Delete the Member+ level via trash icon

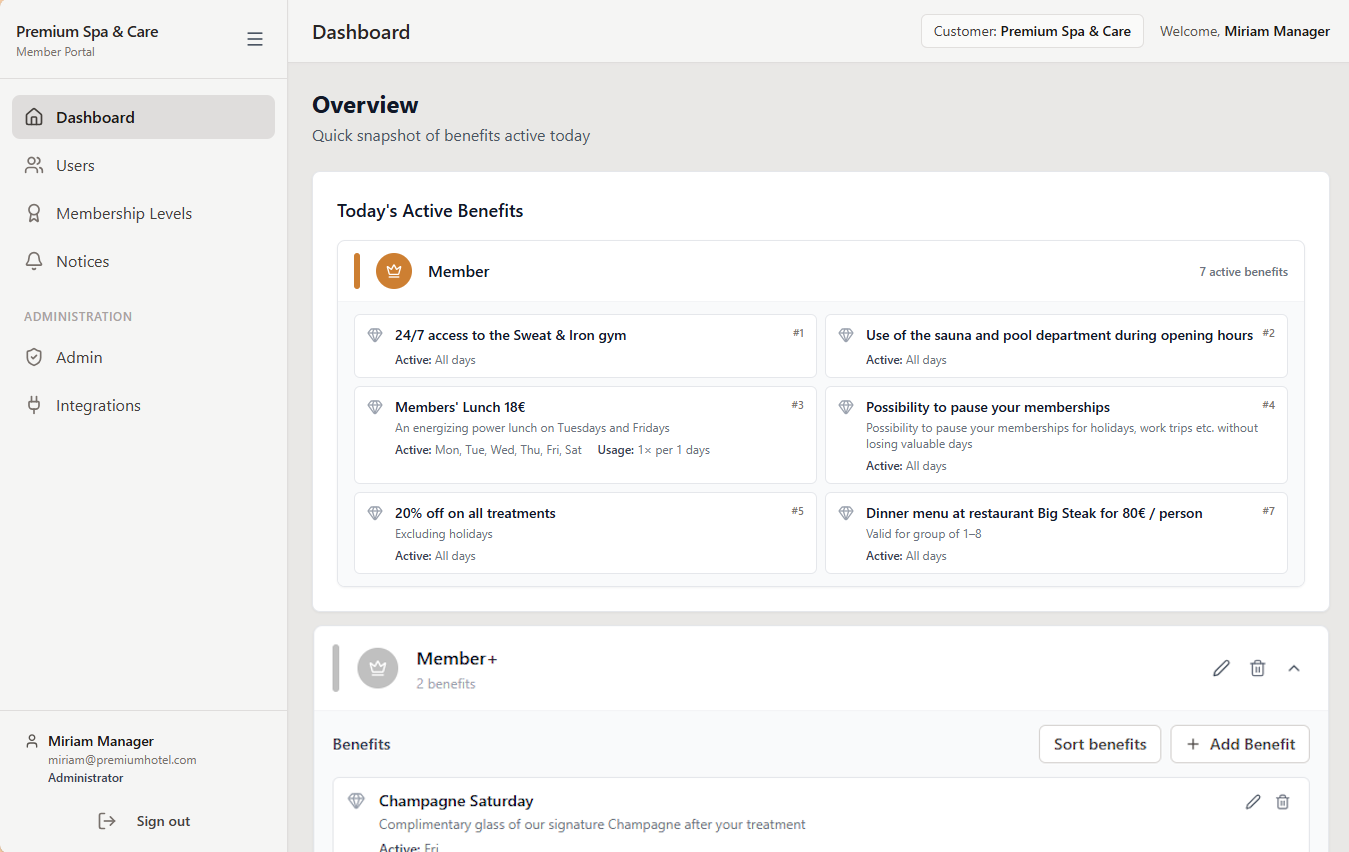pyautogui.click(x=1258, y=667)
